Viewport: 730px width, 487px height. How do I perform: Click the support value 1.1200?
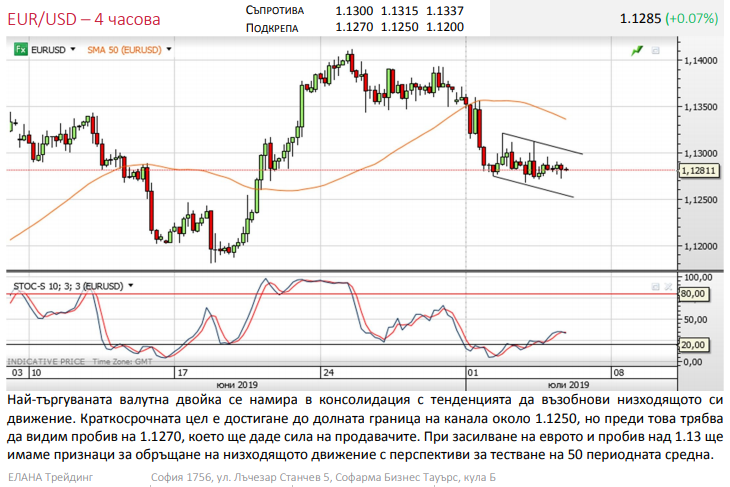[445, 27]
